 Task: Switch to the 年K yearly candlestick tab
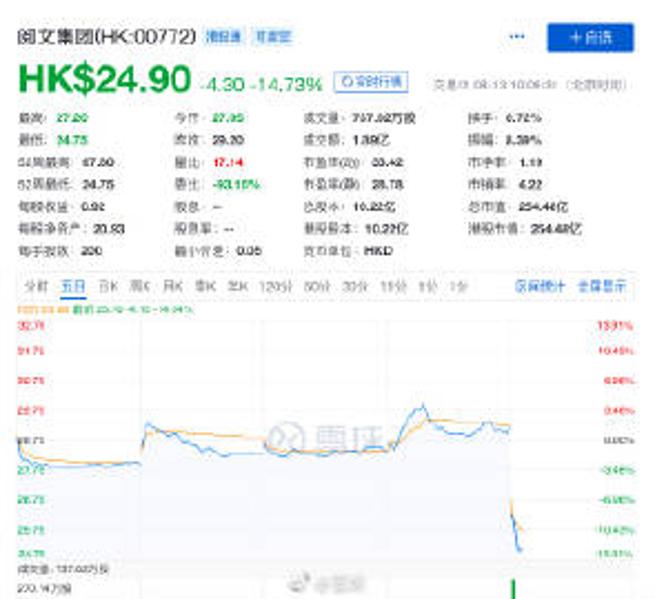238,286
